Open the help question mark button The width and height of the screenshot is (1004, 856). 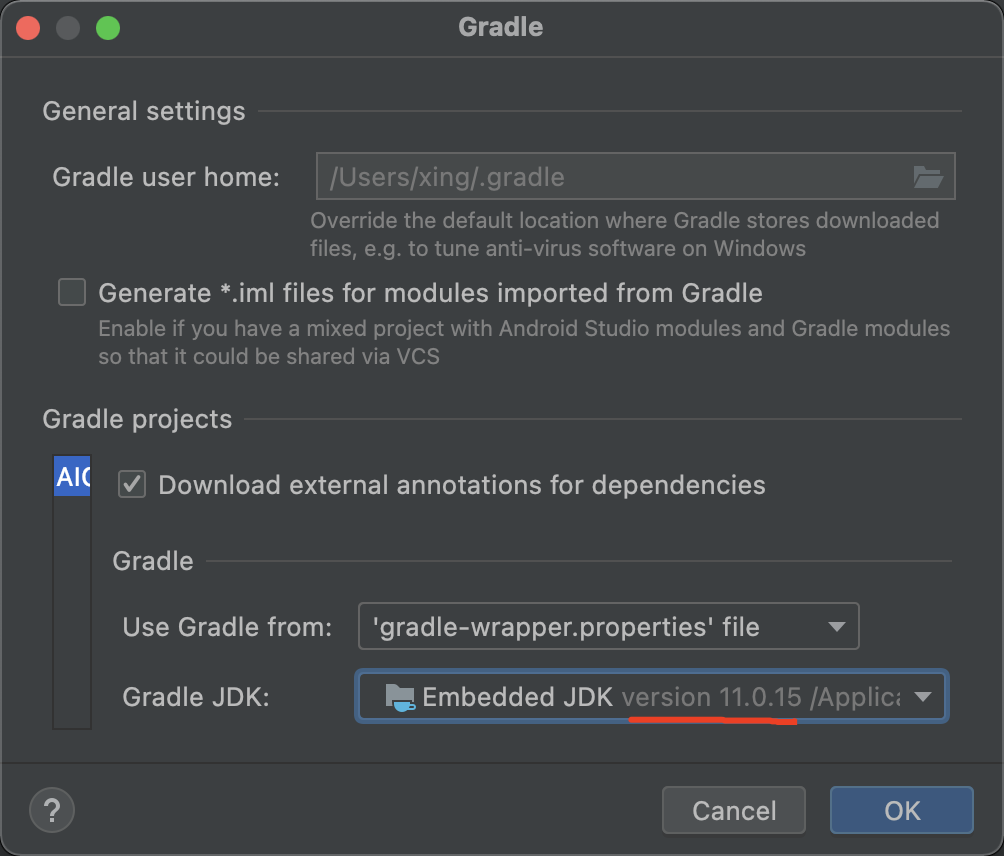53,809
